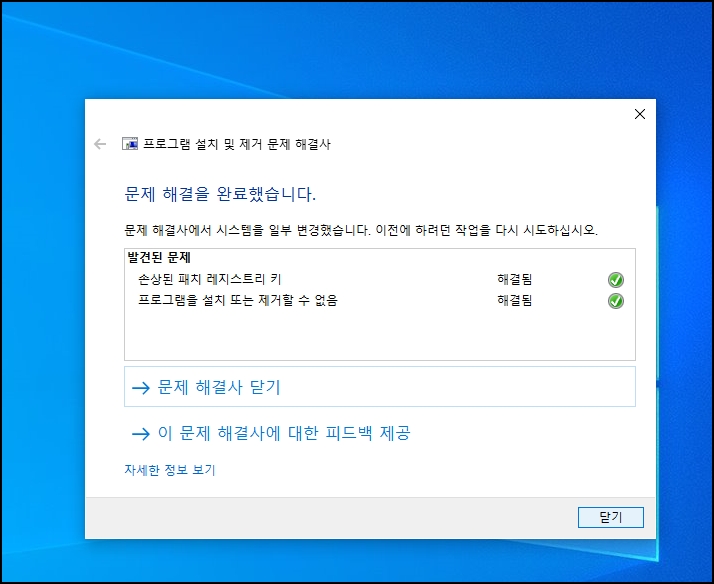Click green checkmark for 프로그램을 설치 또는 제거할 수 없음
The image size is (714, 584).
(x=616, y=301)
